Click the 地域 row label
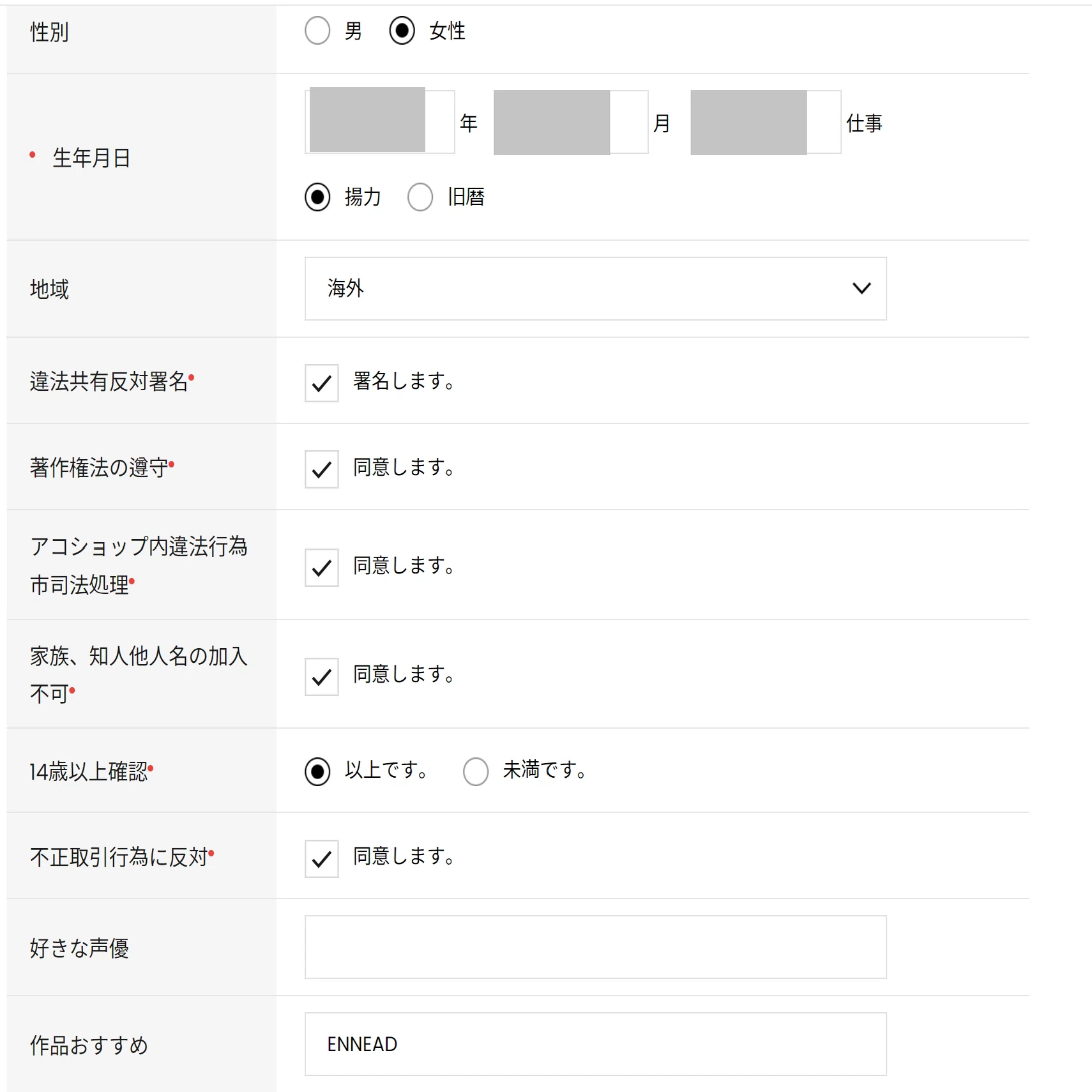 point(49,289)
